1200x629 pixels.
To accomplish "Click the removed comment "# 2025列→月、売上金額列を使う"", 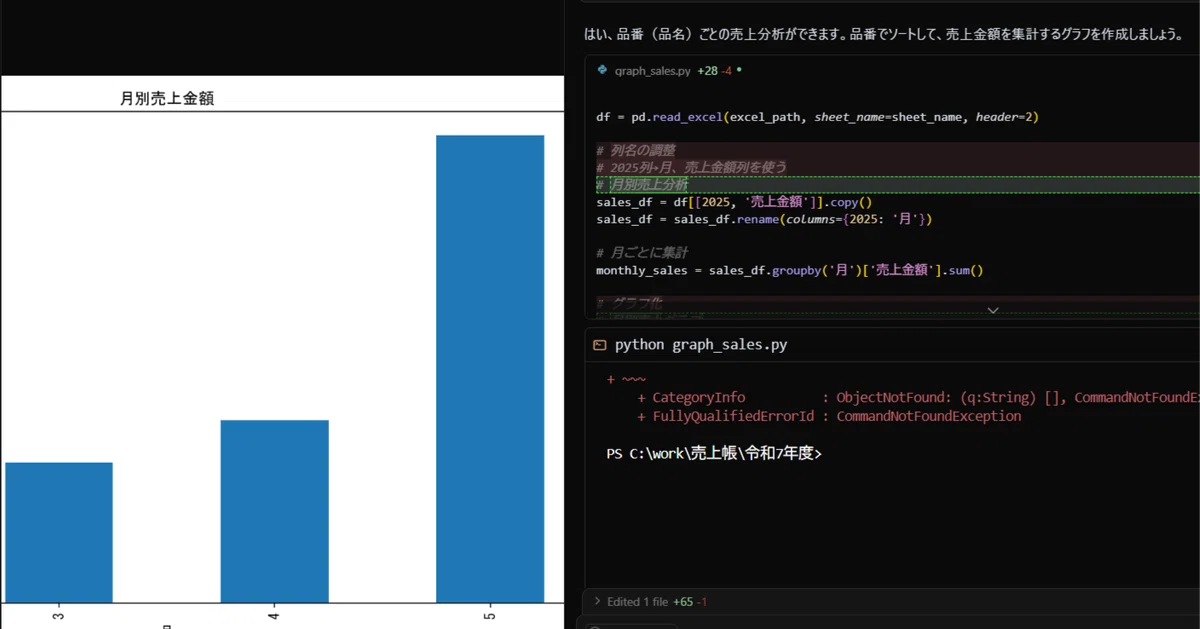I will tap(691, 167).
